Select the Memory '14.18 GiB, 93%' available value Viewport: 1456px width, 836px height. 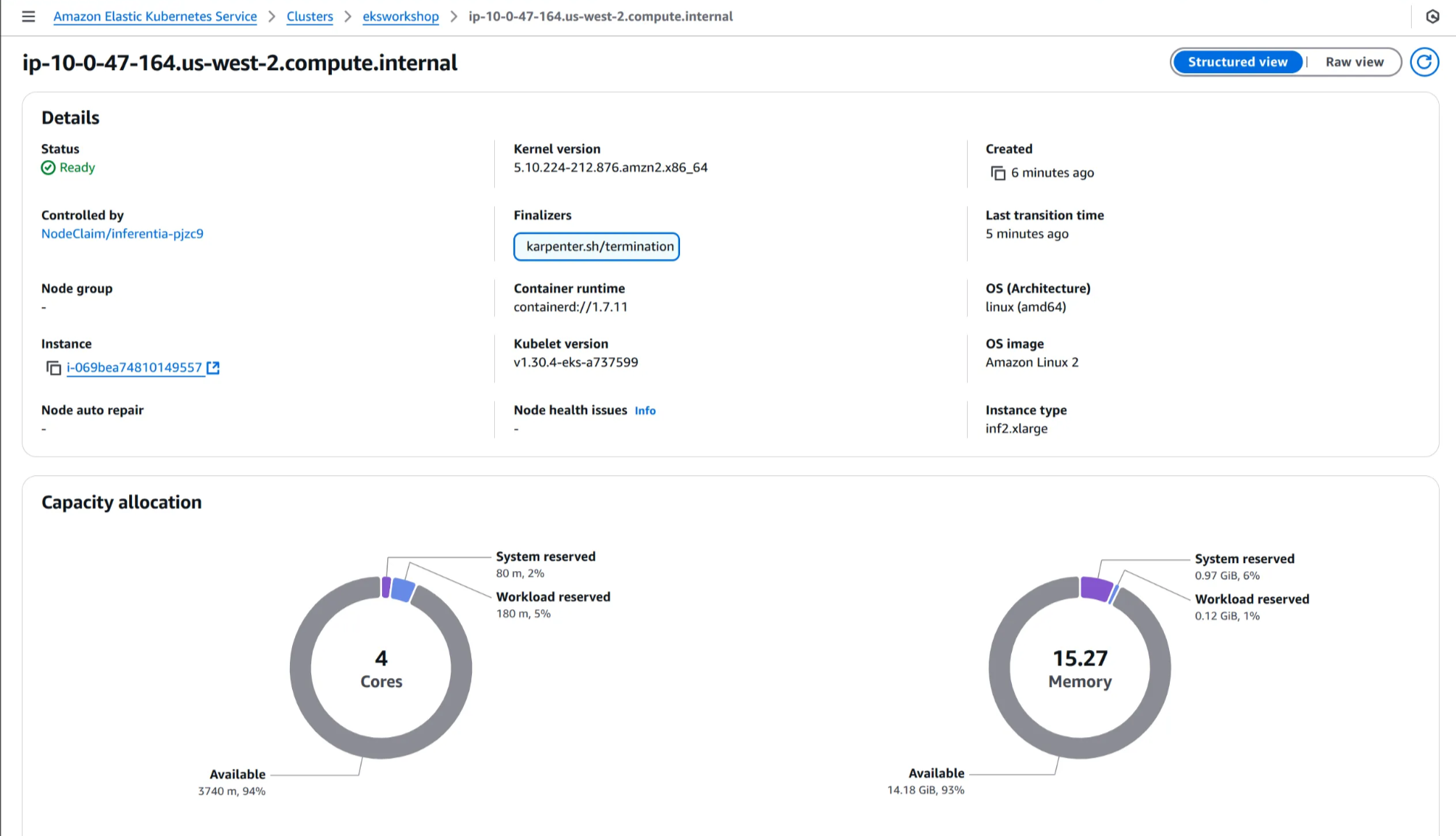click(926, 790)
